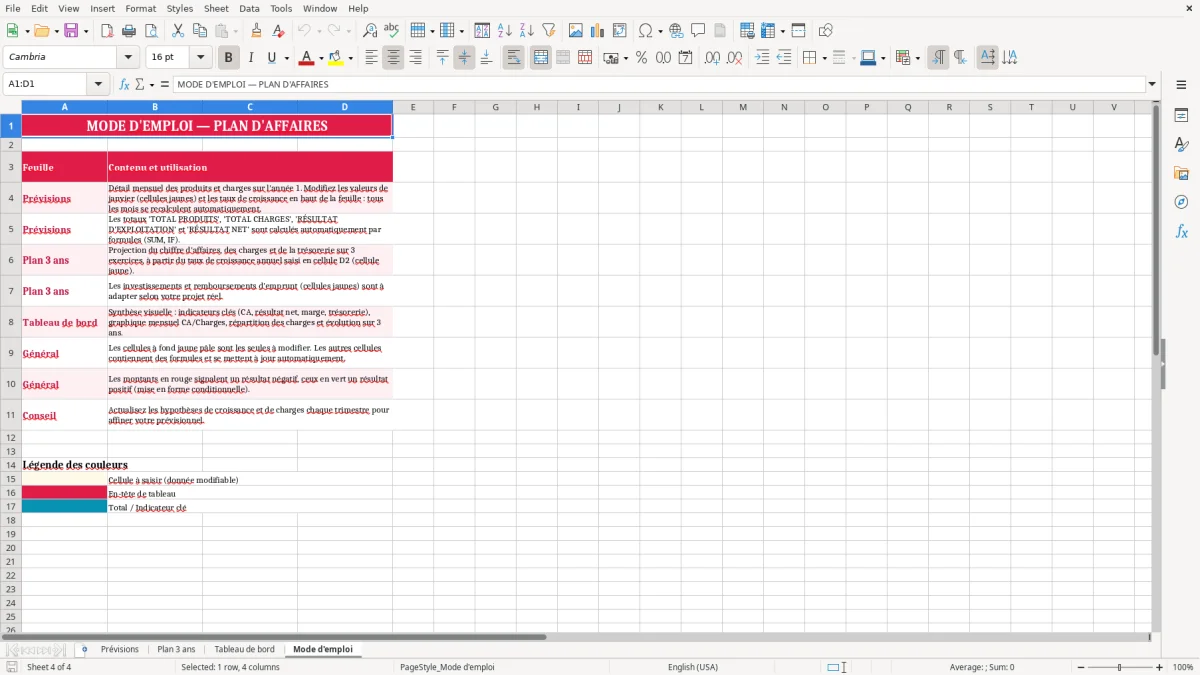Clear direct formatting
Image resolution: width=1200 pixels, height=675 pixels.
[278, 31]
